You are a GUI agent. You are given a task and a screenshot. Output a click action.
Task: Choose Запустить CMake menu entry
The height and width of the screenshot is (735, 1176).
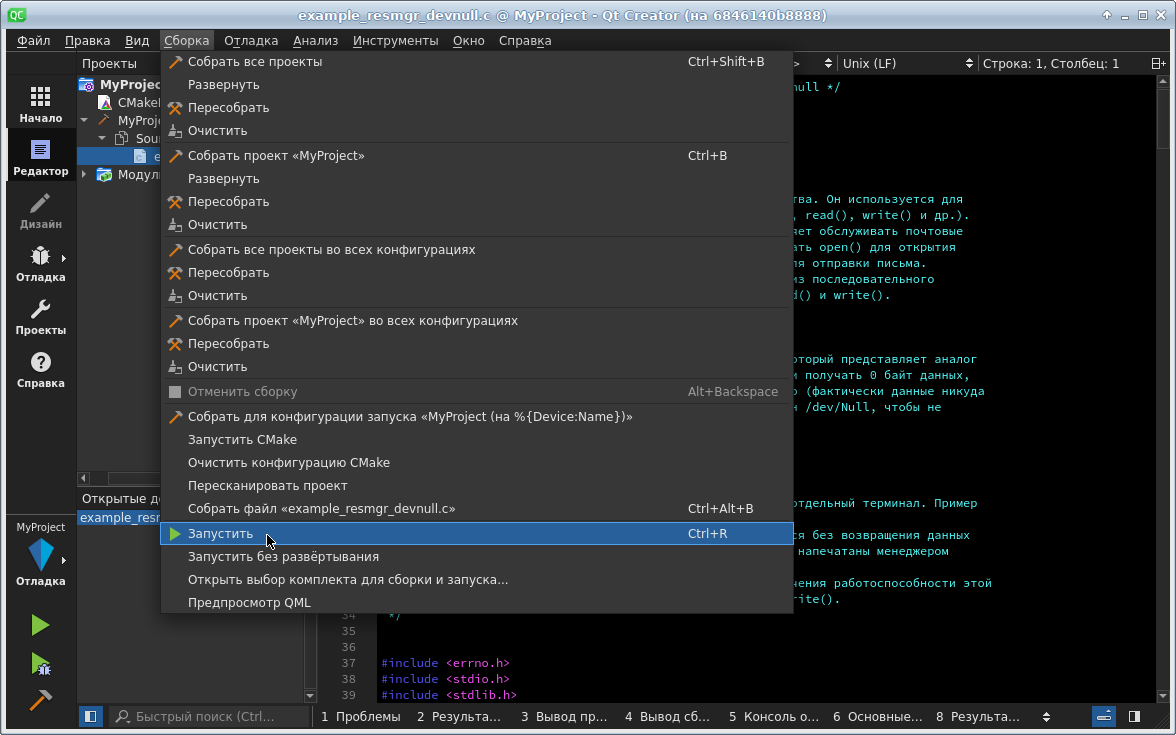pyautogui.click(x=242, y=440)
